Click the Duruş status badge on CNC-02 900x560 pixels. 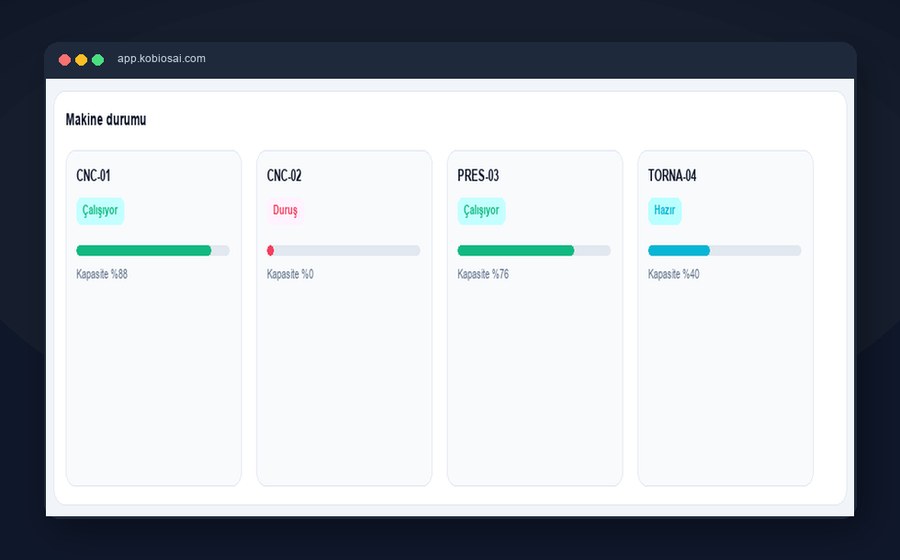click(x=285, y=211)
